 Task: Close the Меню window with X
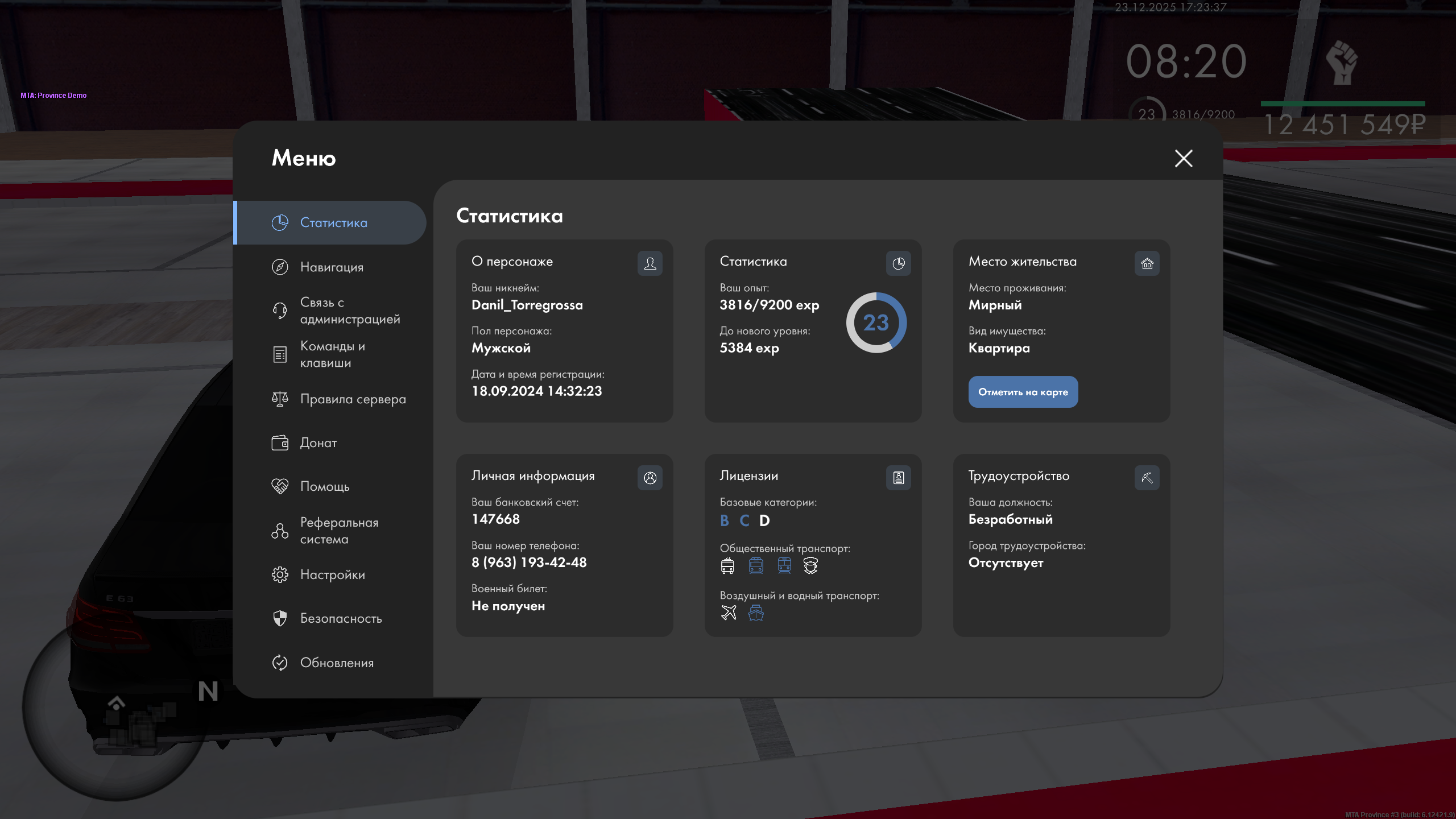click(1184, 158)
